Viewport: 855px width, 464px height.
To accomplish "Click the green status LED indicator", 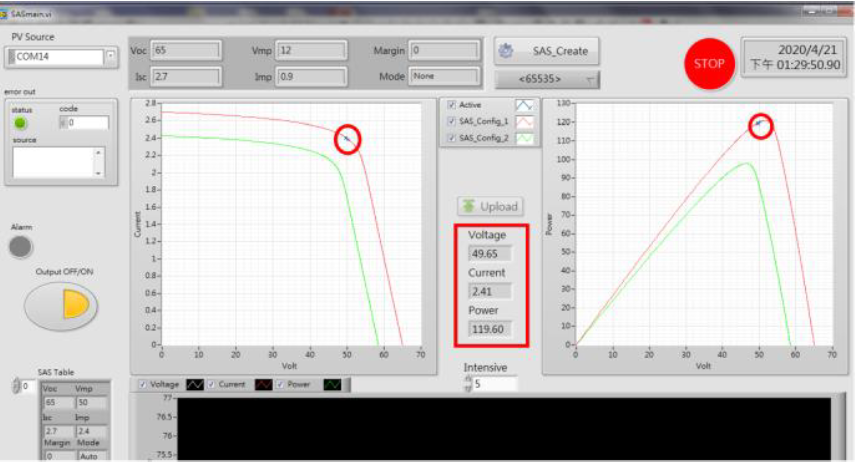I will (x=20, y=123).
